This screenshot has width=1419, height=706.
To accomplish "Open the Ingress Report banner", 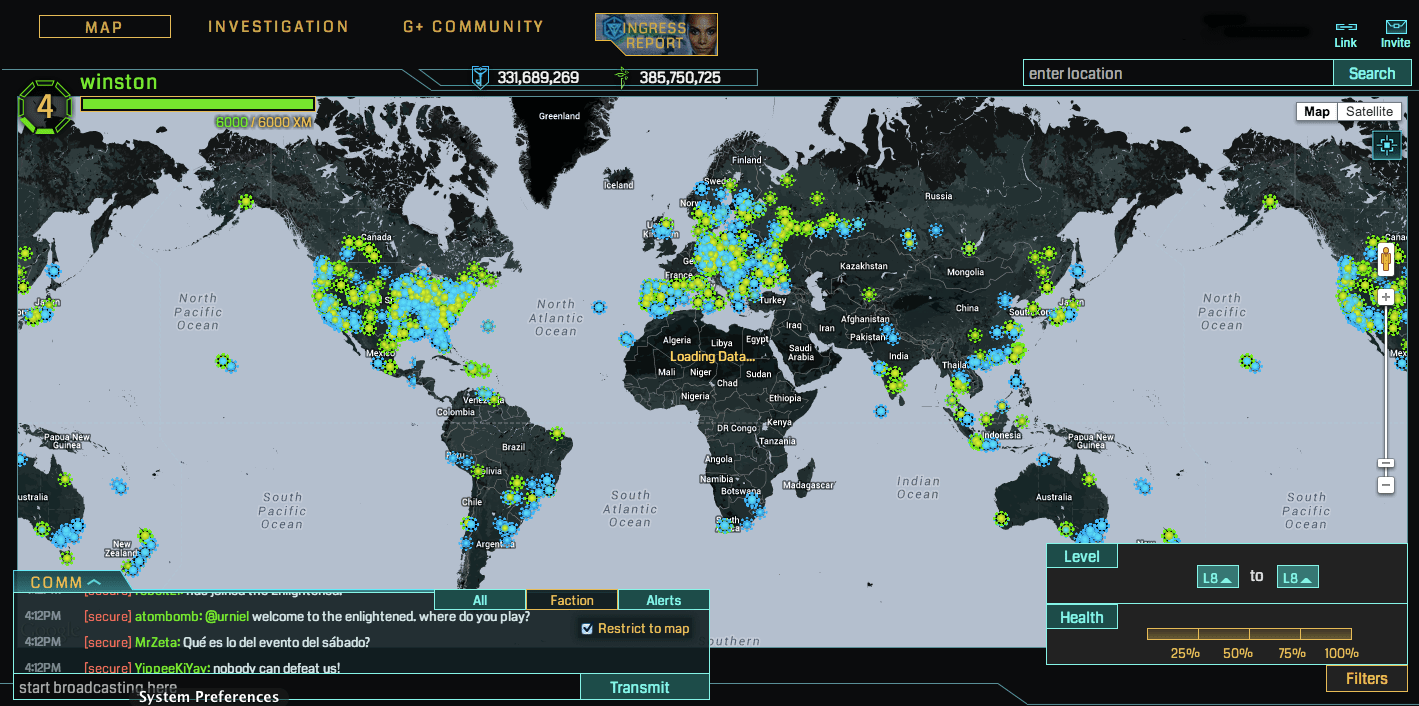I will (656, 34).
